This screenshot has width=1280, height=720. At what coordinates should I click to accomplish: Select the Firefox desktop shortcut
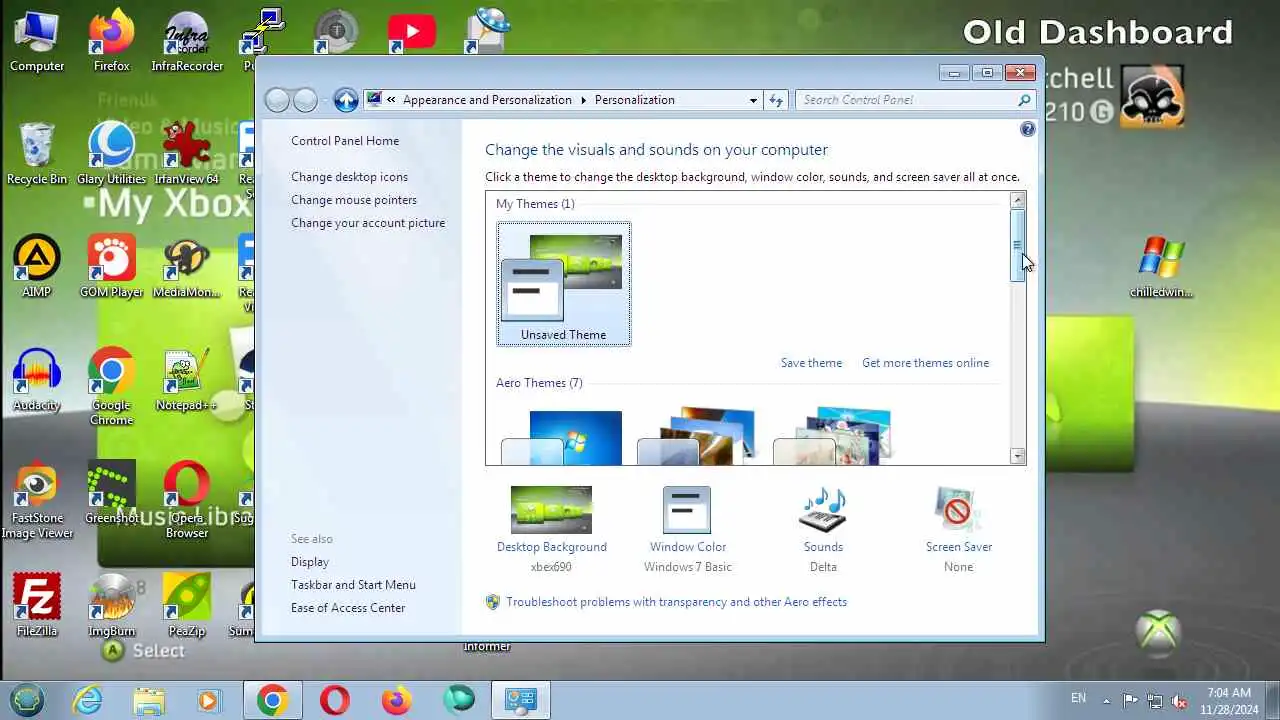112,42
